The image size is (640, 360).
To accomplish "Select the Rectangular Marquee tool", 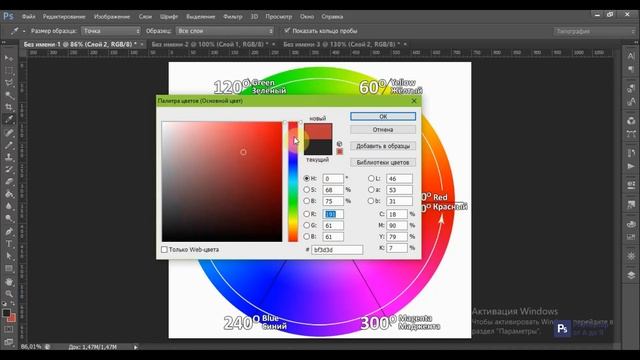I will tap(9, 71).
